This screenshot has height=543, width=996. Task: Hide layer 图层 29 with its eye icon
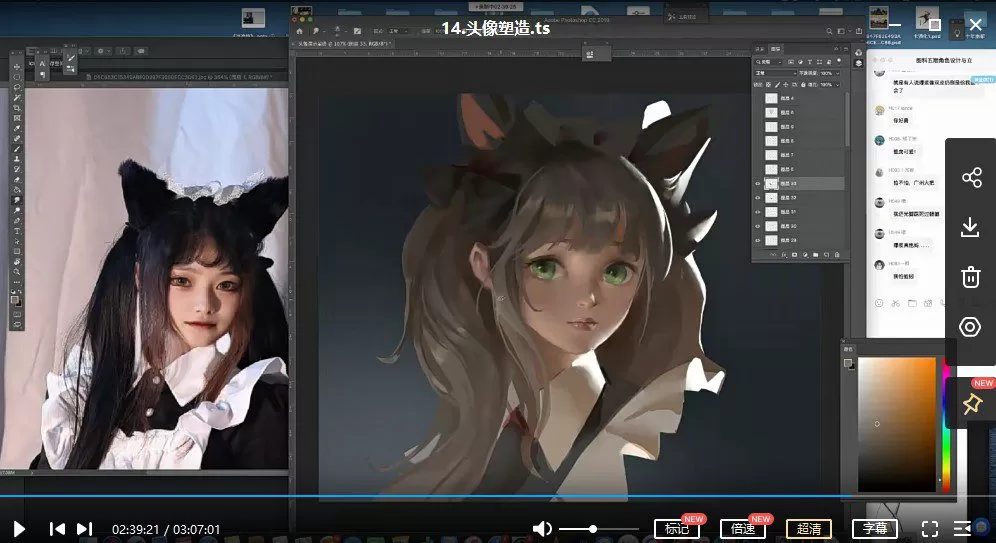758,240
